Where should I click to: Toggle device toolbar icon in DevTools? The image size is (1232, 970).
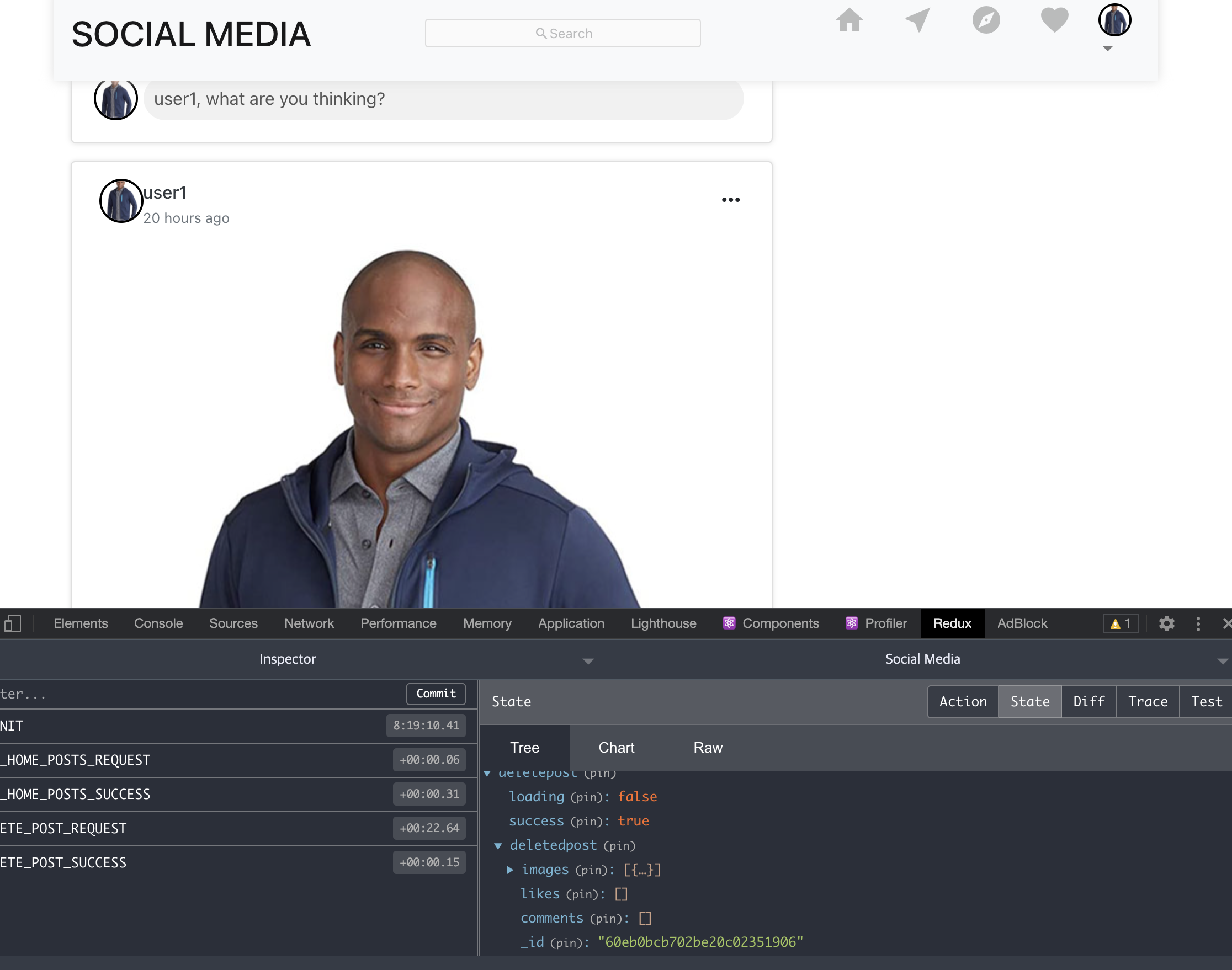[13, 623]
